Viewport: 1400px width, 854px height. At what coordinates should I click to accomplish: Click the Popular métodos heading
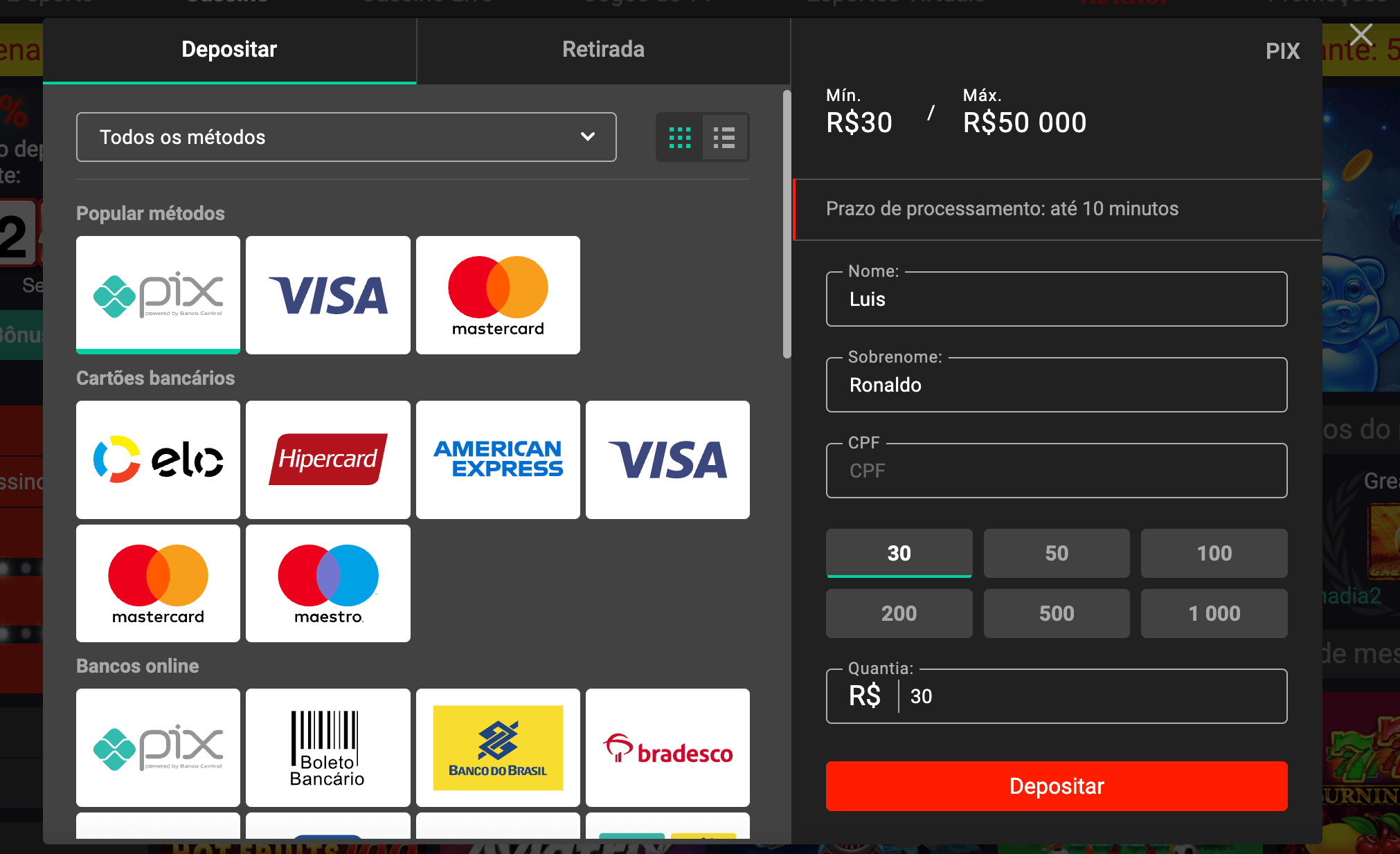tap(150, 213)
